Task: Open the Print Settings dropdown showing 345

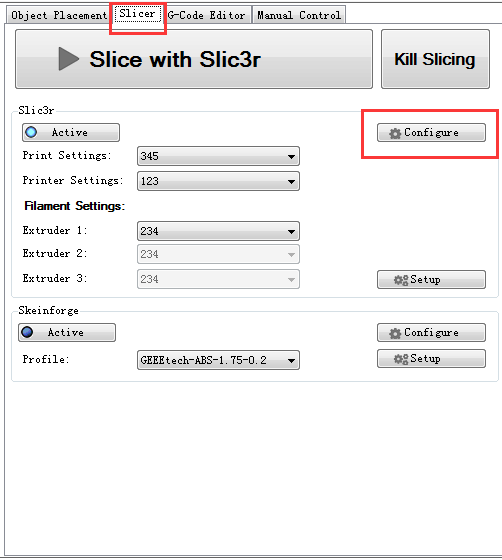Action: point(218,156)
